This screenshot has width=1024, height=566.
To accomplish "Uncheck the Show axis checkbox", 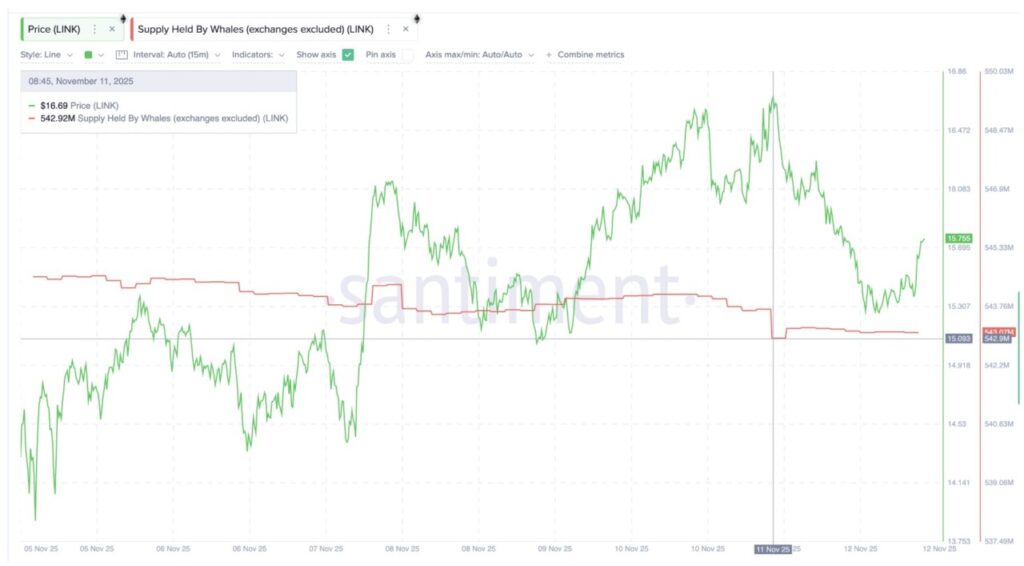I will coord(348,55).
